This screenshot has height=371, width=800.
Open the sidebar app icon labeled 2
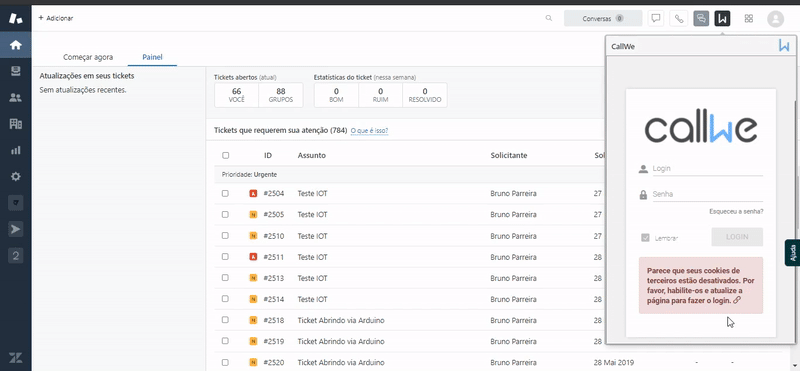tap(16, 256)
